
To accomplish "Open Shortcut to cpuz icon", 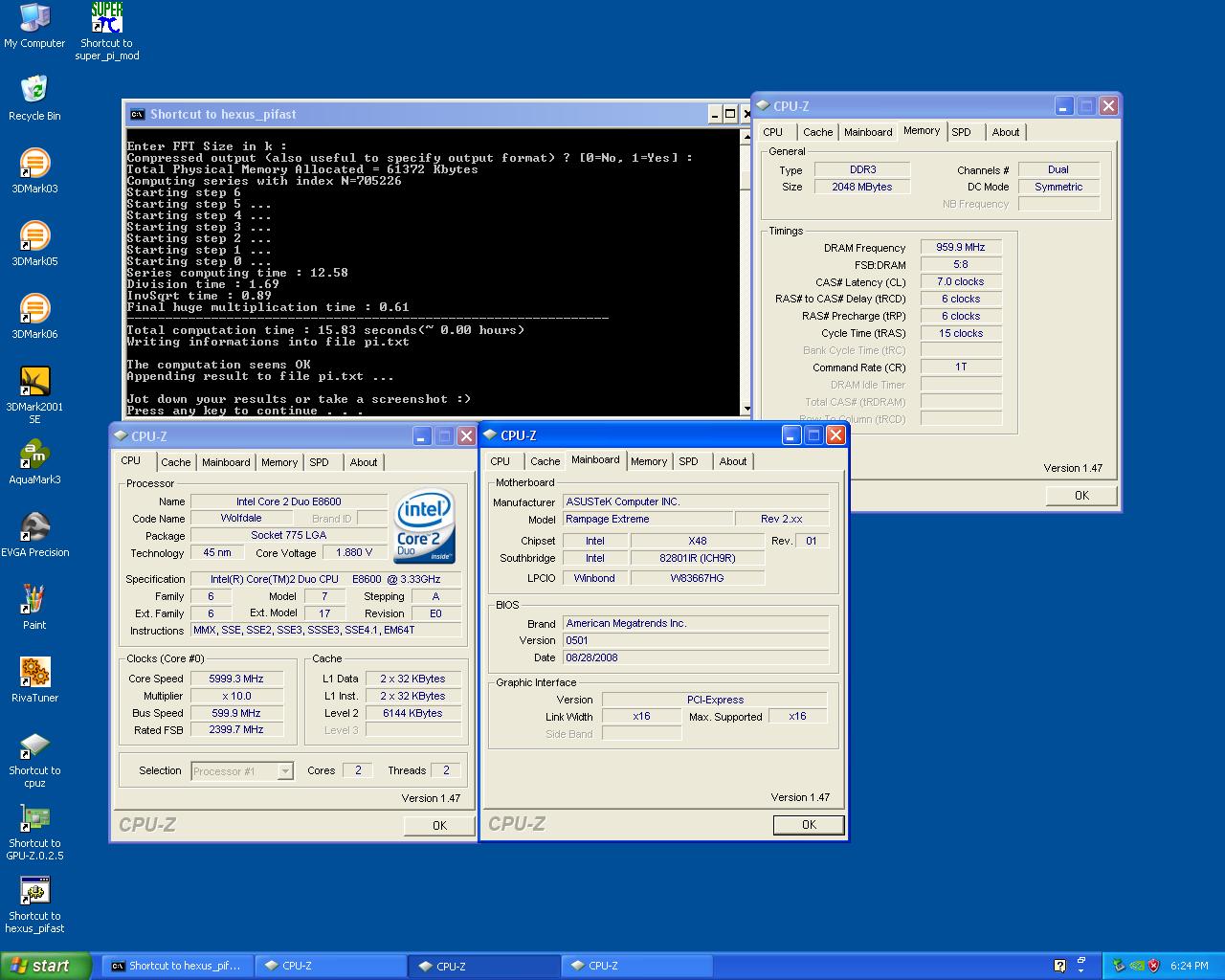I will (x=34, y=759).
